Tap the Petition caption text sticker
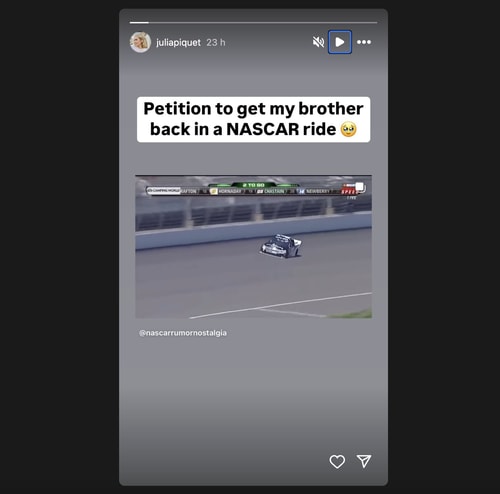The width and height of the screenshot is (500, 494). tap(253, 119)
